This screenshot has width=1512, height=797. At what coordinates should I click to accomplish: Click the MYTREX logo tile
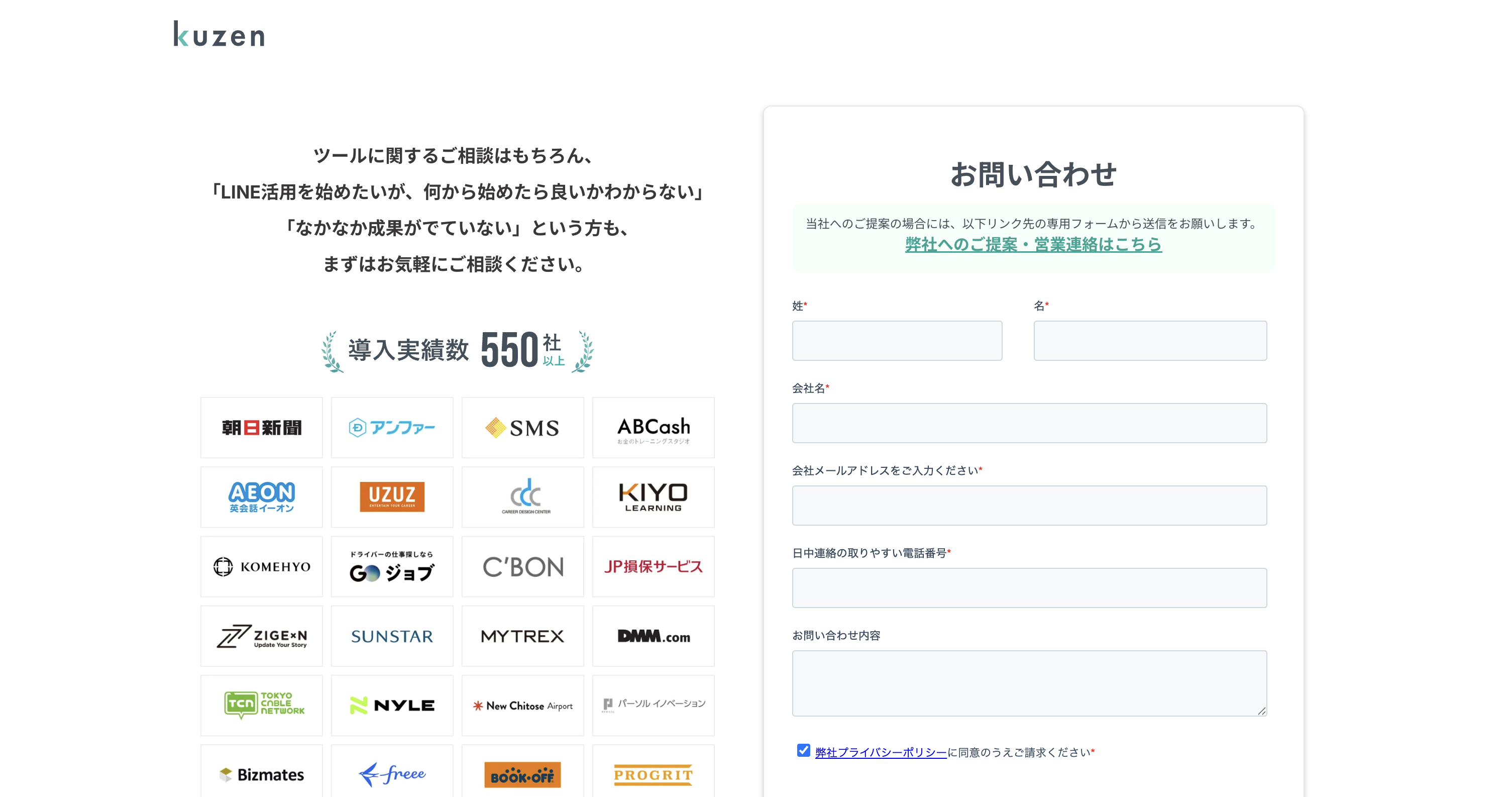pyautogui.click(x=523, y=636)
